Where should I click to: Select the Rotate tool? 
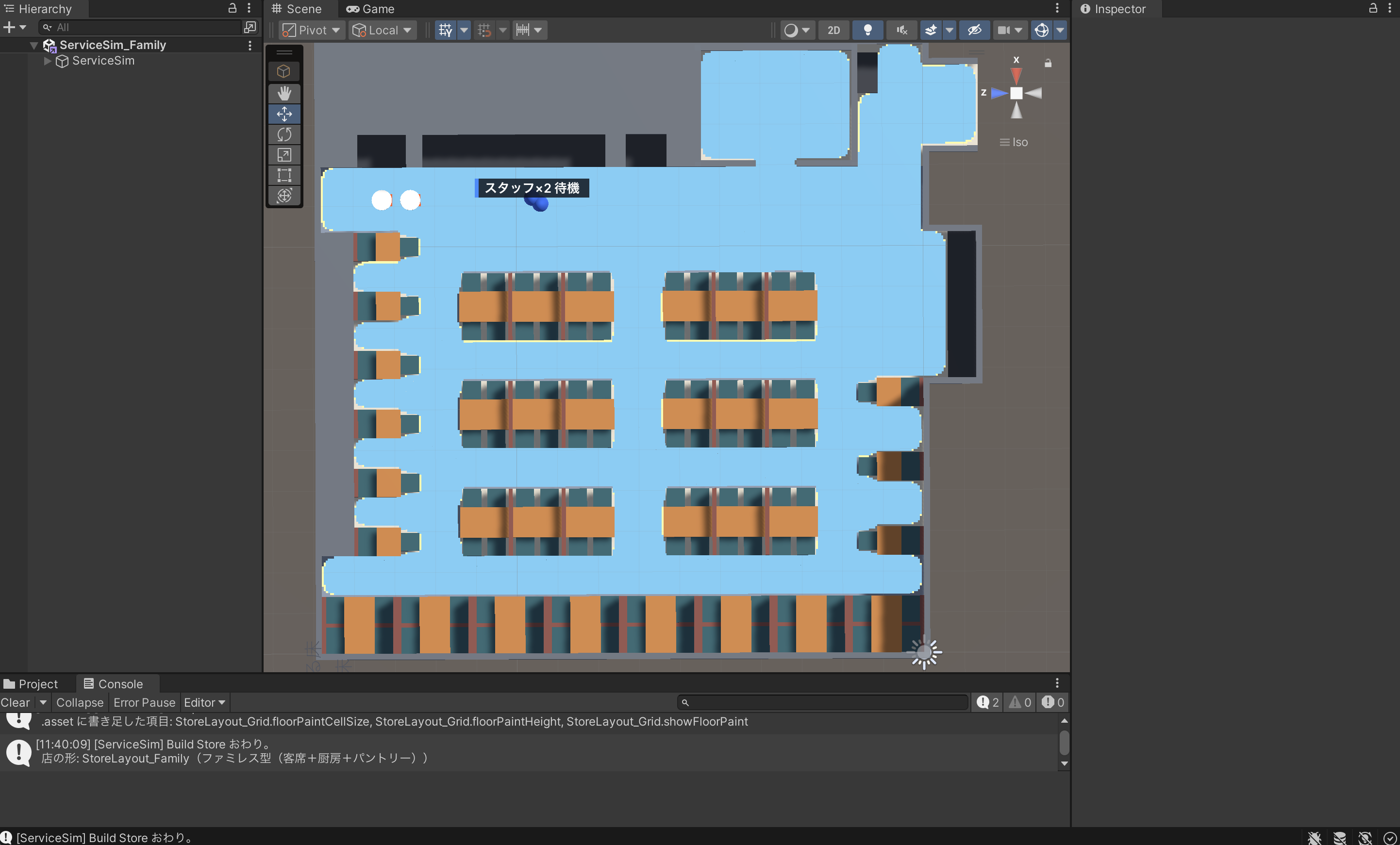click(x=284, y=134)
